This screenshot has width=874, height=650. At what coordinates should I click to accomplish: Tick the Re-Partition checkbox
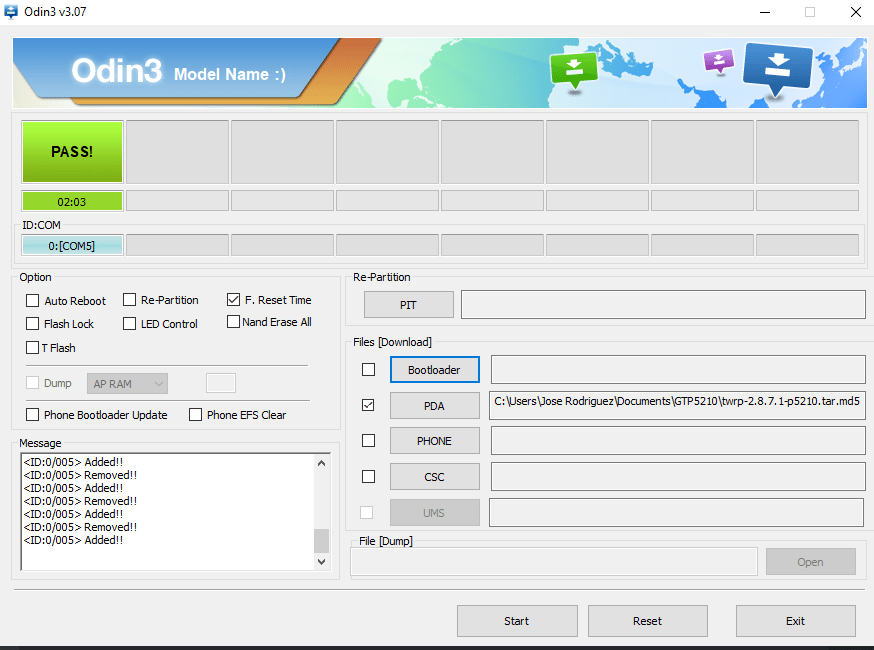[130, 300]
